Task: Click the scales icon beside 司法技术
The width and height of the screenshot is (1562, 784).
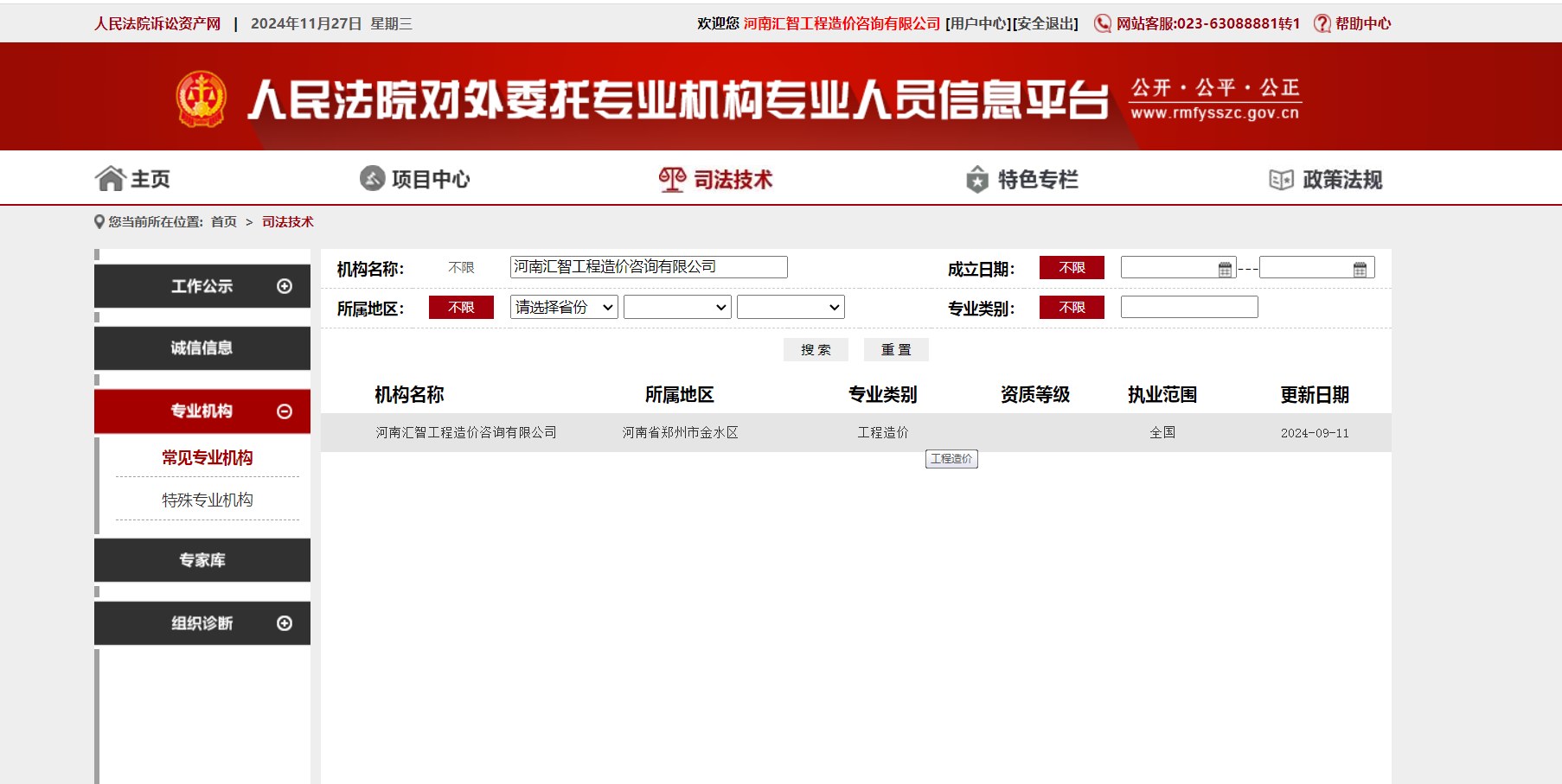Action: pyautogui.click(x=672, y=179)
